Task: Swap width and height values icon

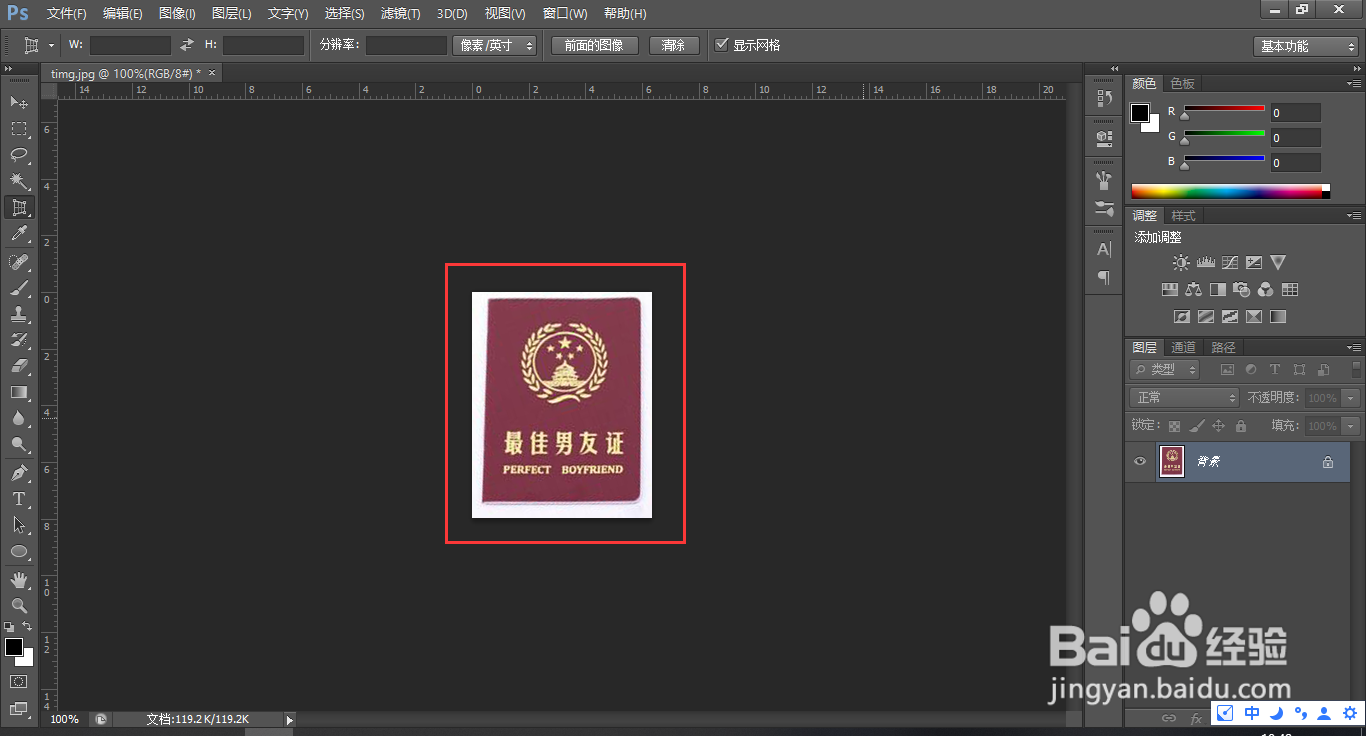Action: tap(187, 45)
